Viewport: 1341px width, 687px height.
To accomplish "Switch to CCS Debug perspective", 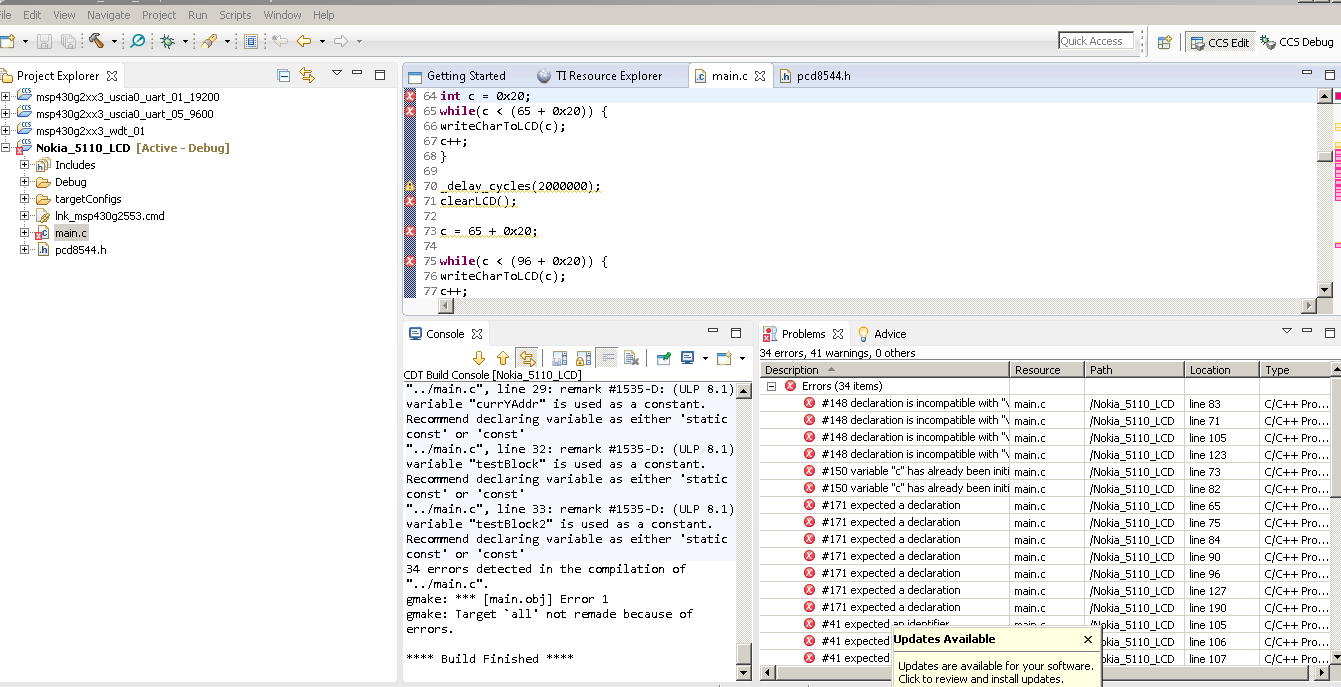I will 1297,42.
